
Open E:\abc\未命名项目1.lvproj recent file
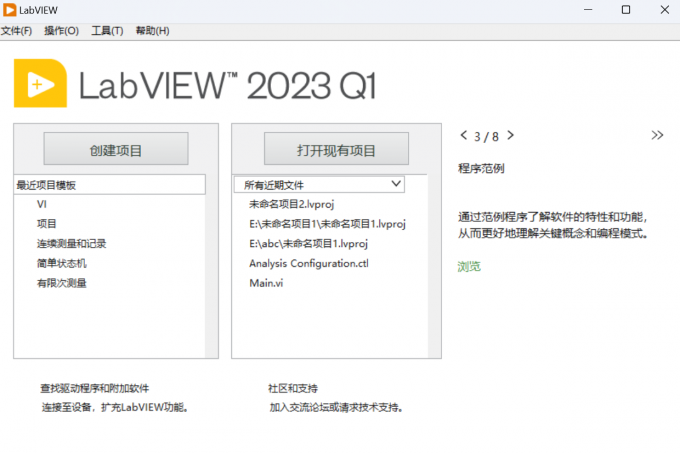(x=308, y=244)
